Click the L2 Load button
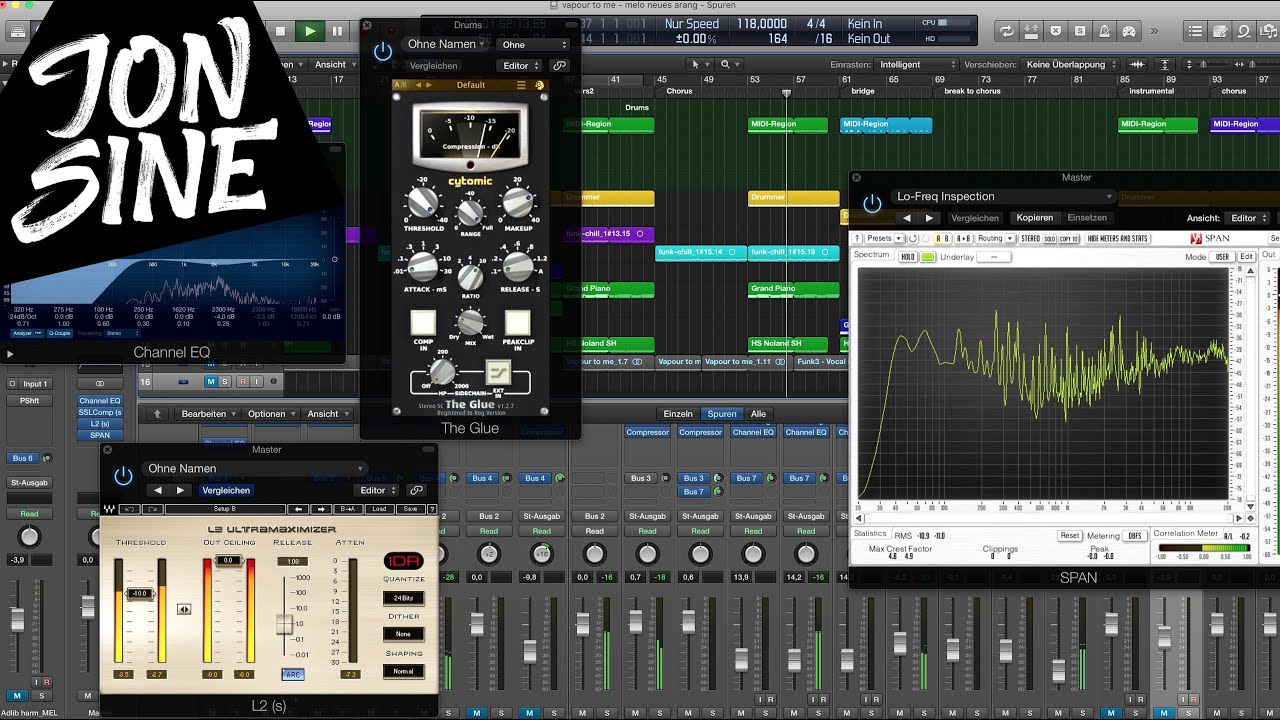Image resolution: width=1280 pixels, height=720 pixels. point(379,509)
